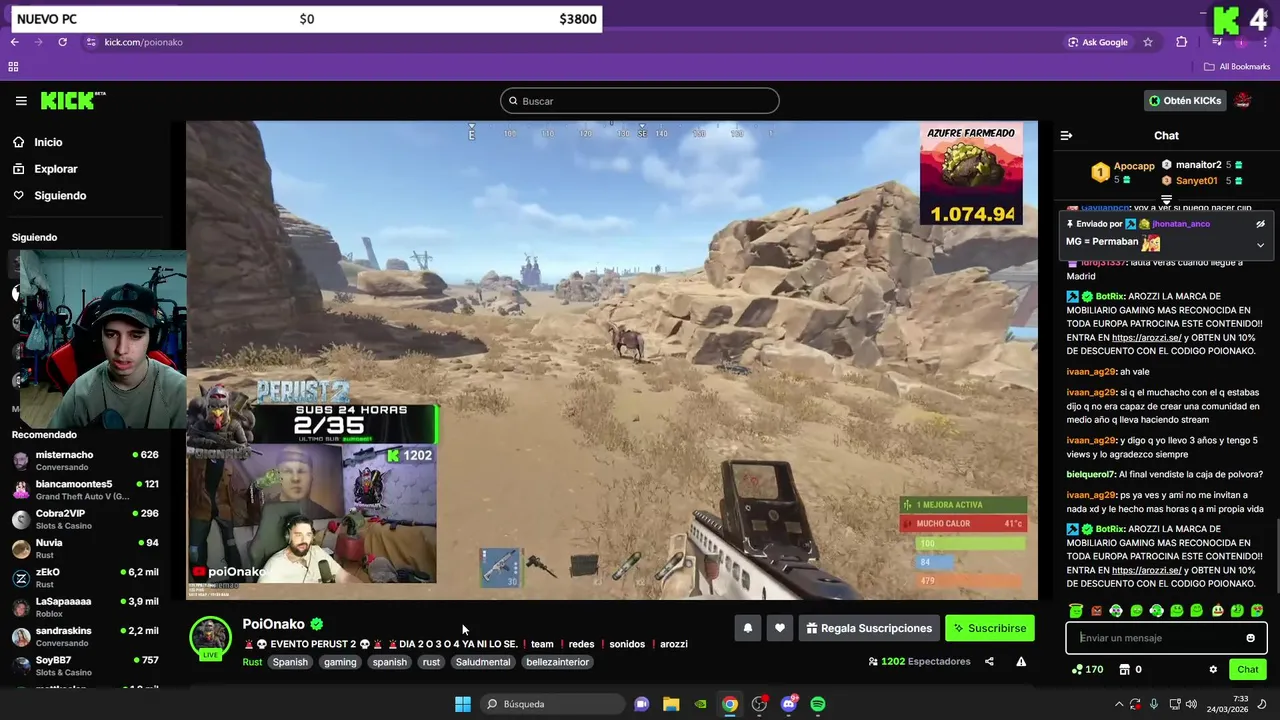The height and width of the screenshot is (720, 1280).
Task: Bookmark this page with the star icon
Action: [x=1148, y=42]
